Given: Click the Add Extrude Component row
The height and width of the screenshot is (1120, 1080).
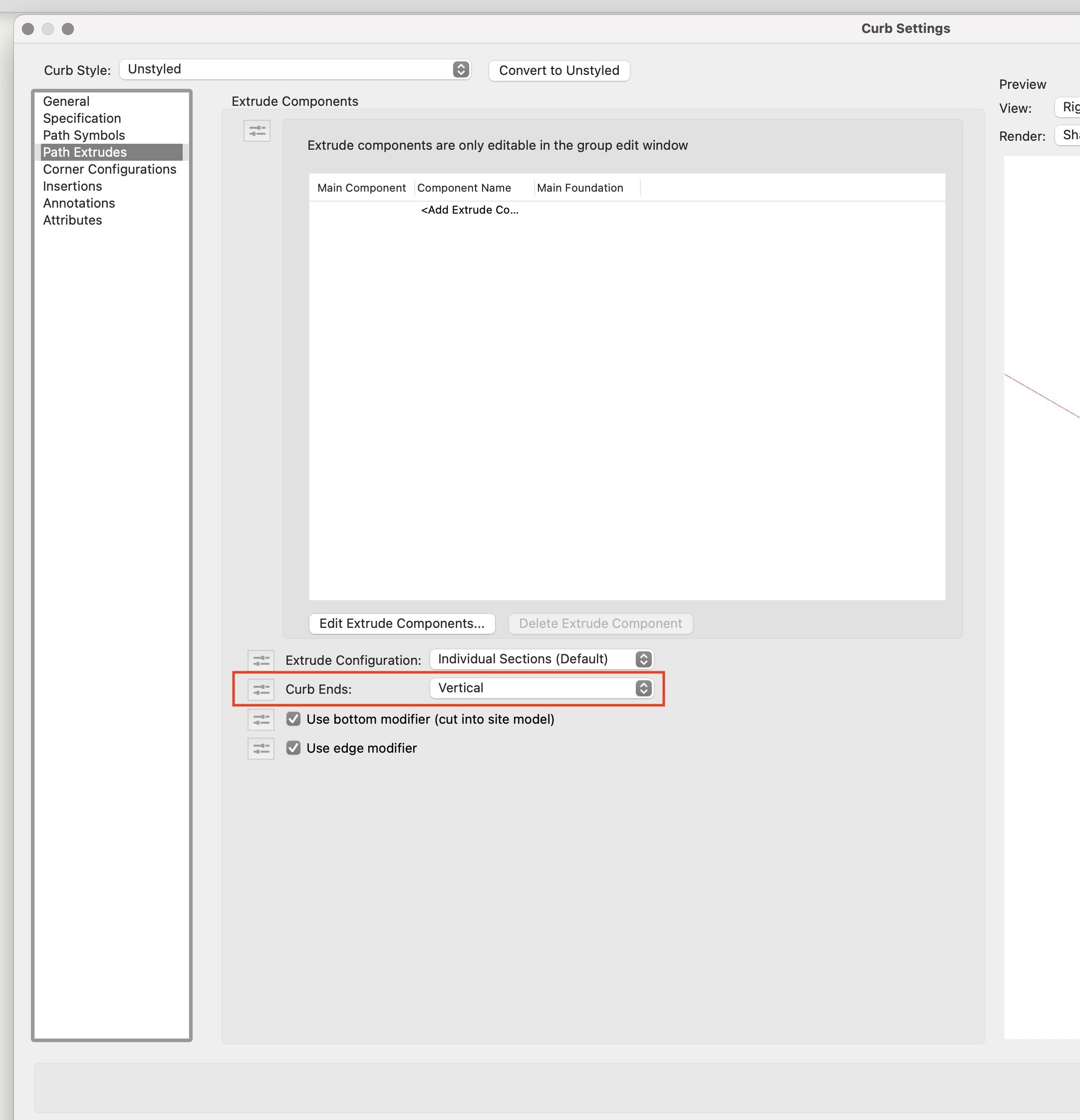Looking at the screenshot, I should 469,210.
